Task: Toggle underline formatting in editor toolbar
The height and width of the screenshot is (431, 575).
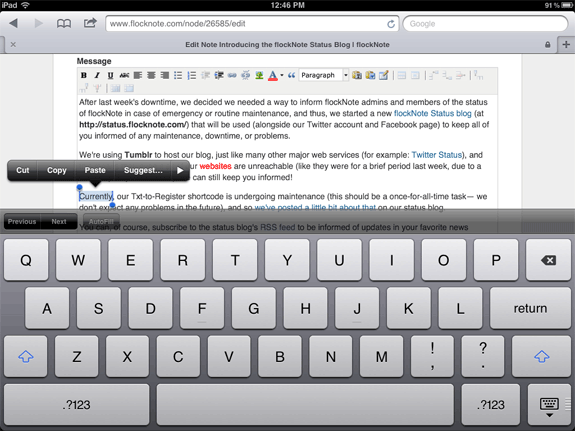Action: pos(110,75)
